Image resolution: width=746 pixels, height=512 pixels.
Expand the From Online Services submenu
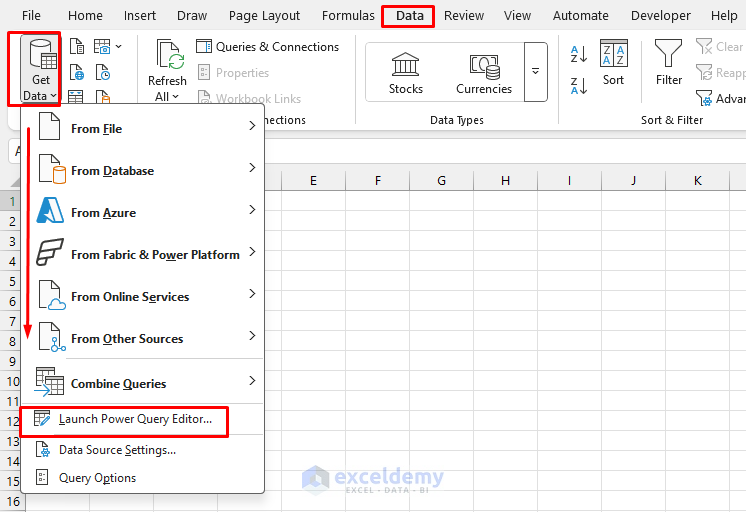click(x=143, y=295)
